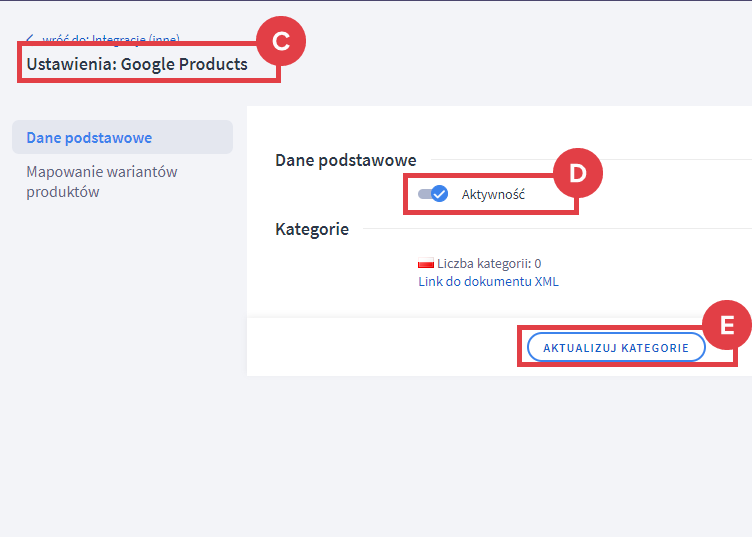Click the Dane podstawowe section heading in panel
Screen dimensions: 752x537
(346, 160)
